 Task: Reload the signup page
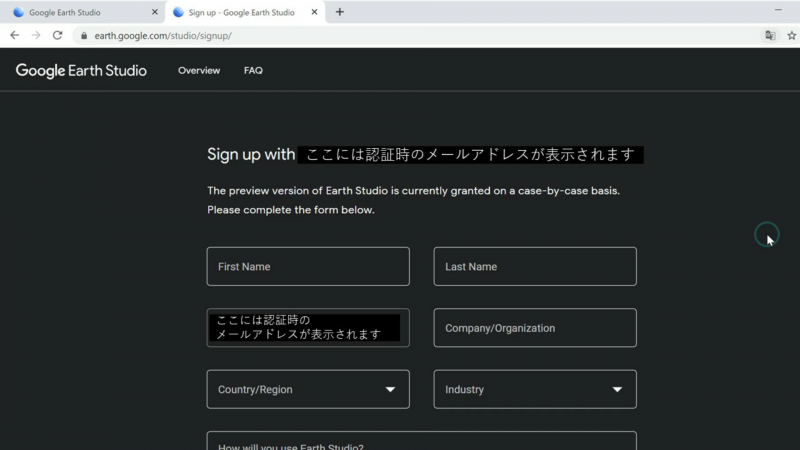(58, 35)
